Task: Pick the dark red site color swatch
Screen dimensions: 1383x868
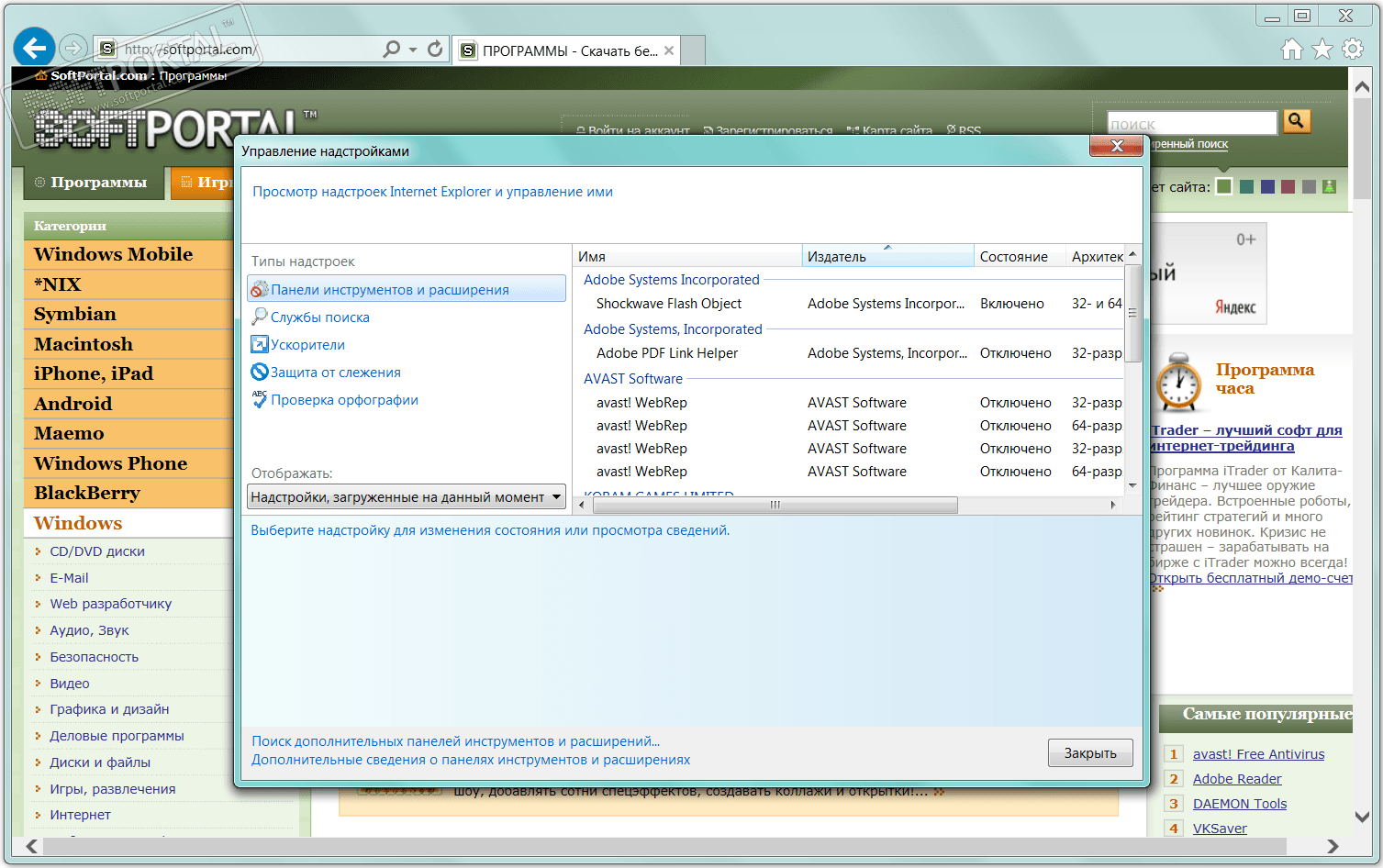Action: (1288, 187)
